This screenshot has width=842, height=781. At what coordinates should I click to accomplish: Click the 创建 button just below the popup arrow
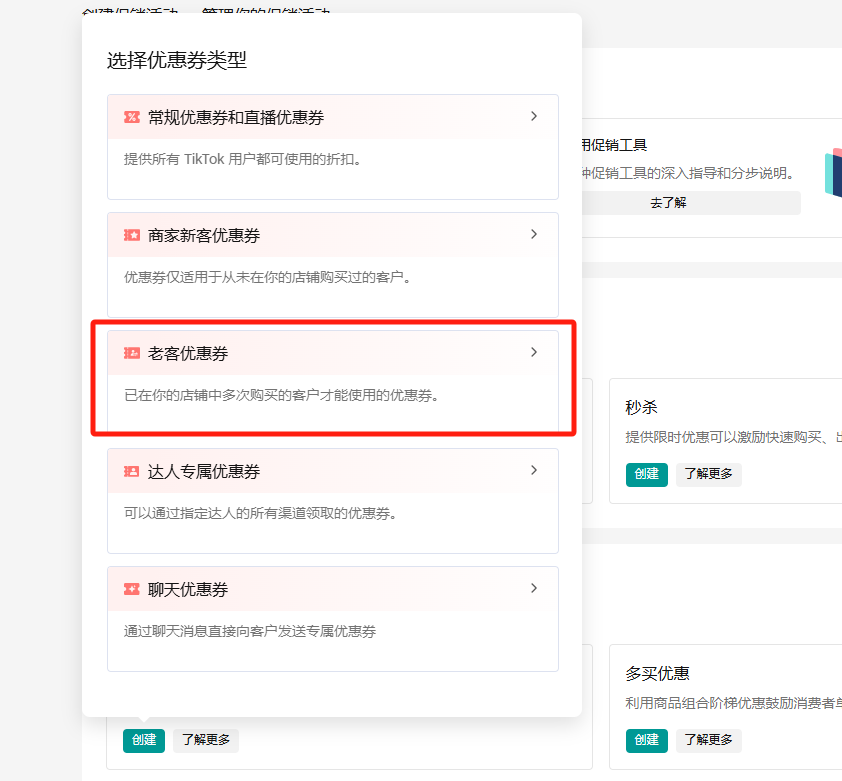144,740
